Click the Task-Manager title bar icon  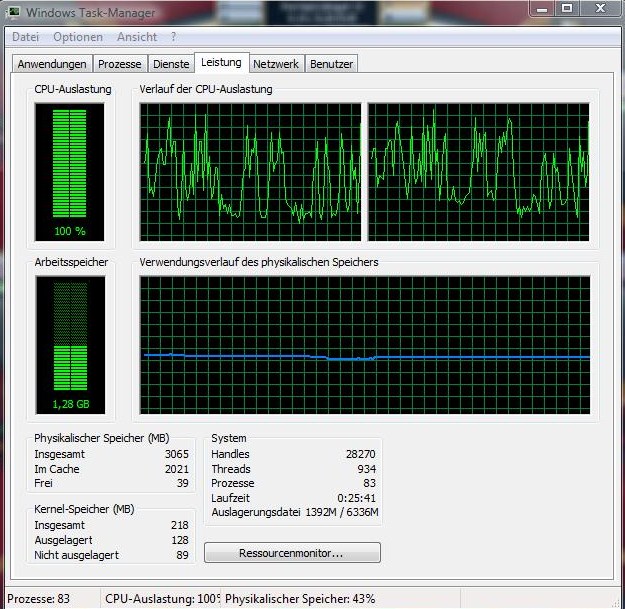(14, 11)
